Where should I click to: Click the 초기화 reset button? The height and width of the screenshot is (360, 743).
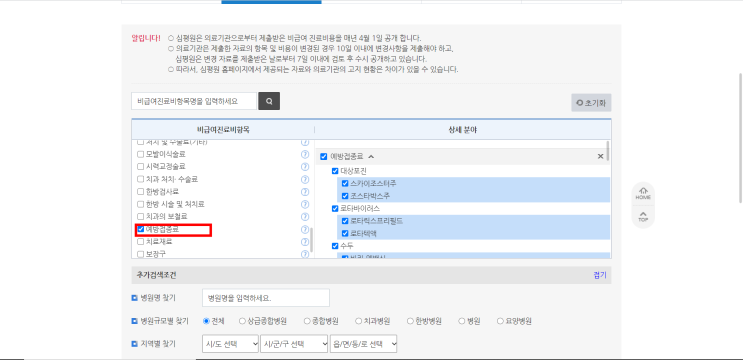click(591, 103)
